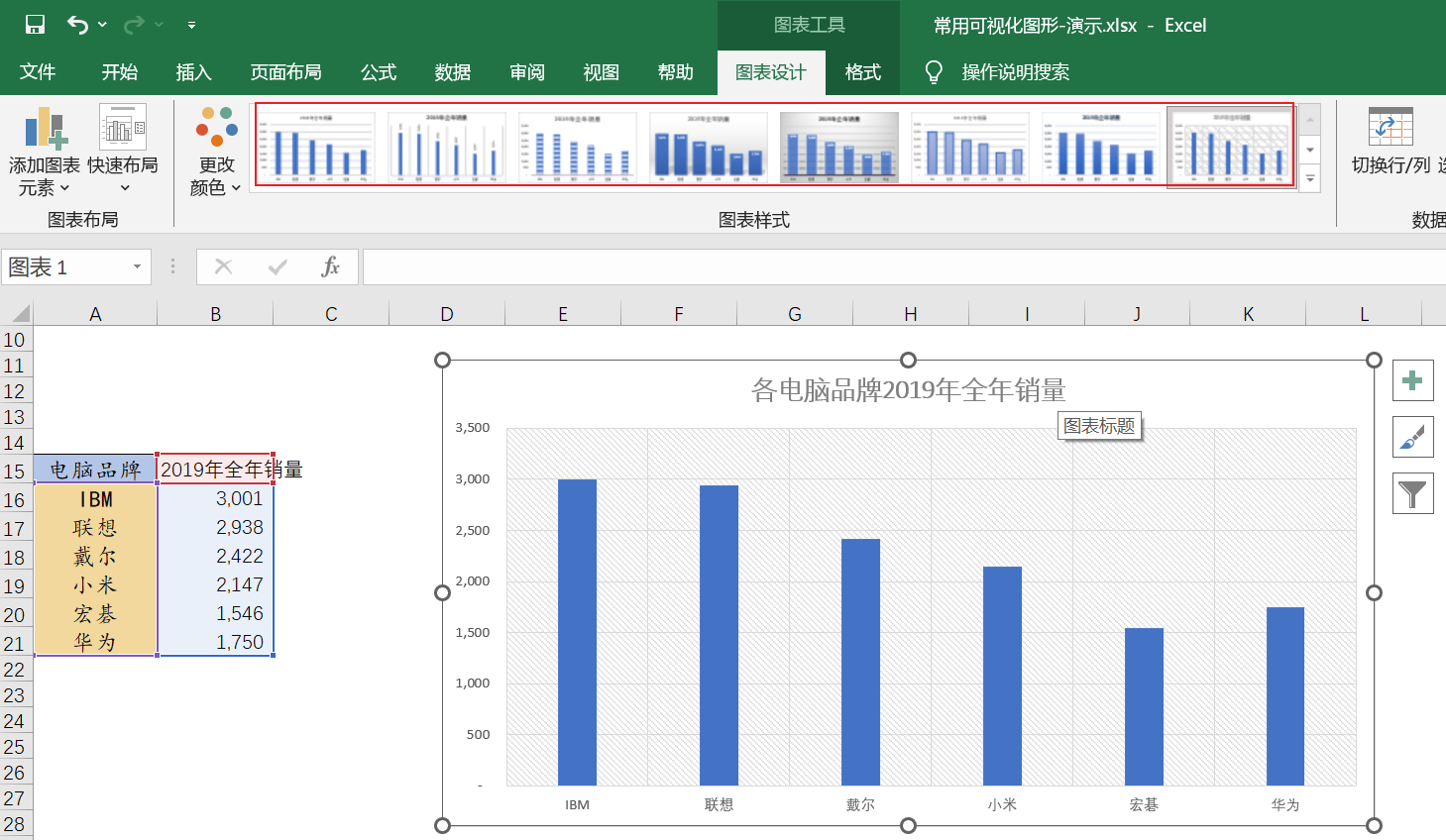Select column A header
This screenshot has width=1446, height=840.
pos(95,314)
